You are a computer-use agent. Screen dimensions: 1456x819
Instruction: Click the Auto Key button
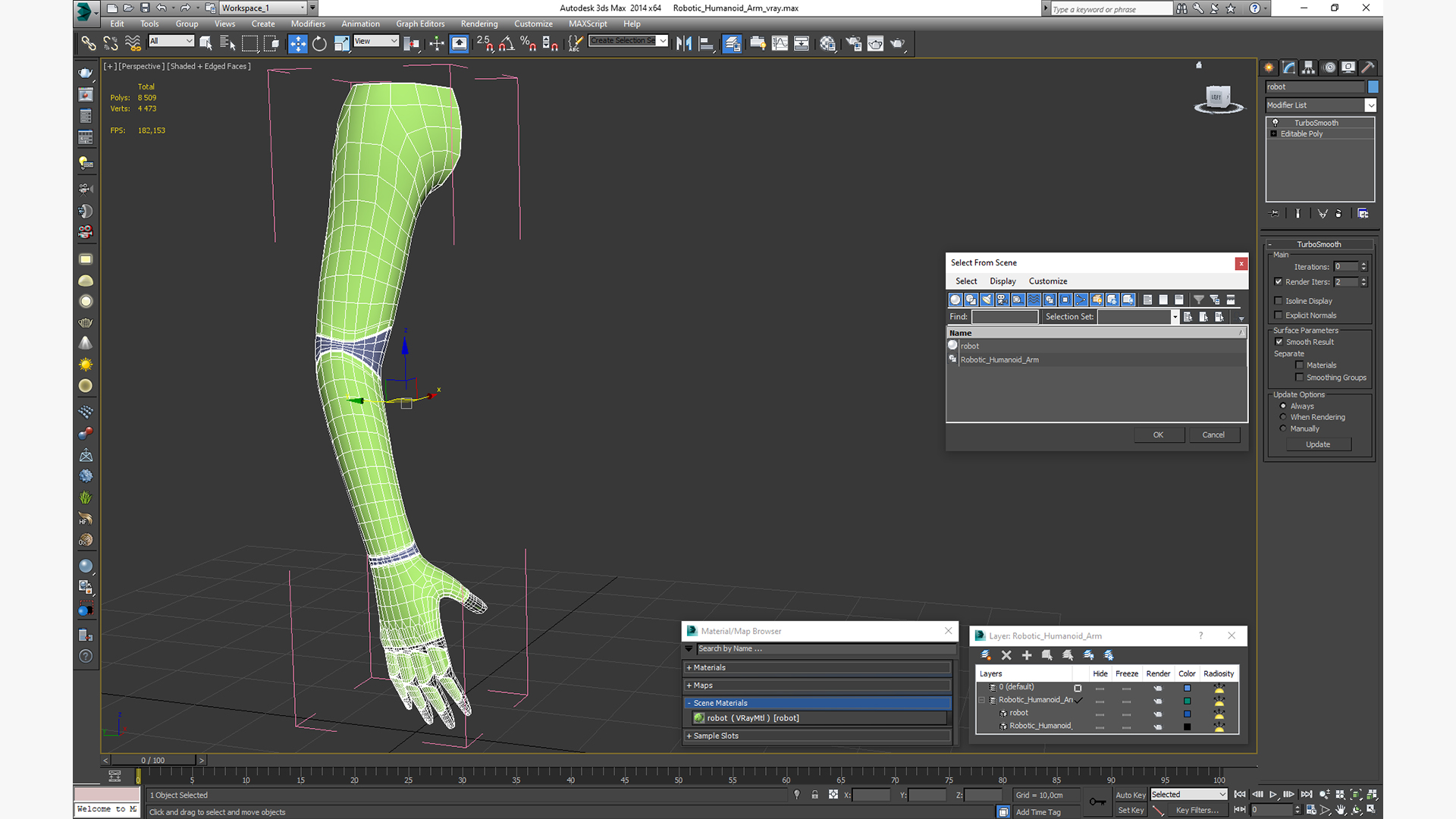click(x=1130, y=795)
